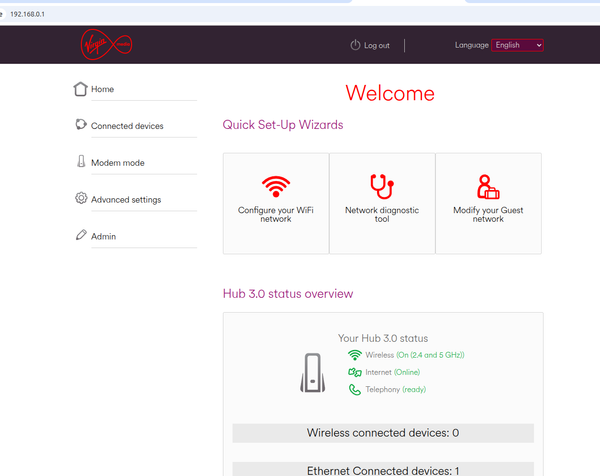
Task: Click the Hub 3.0 device image
Action: coord(313,373)
